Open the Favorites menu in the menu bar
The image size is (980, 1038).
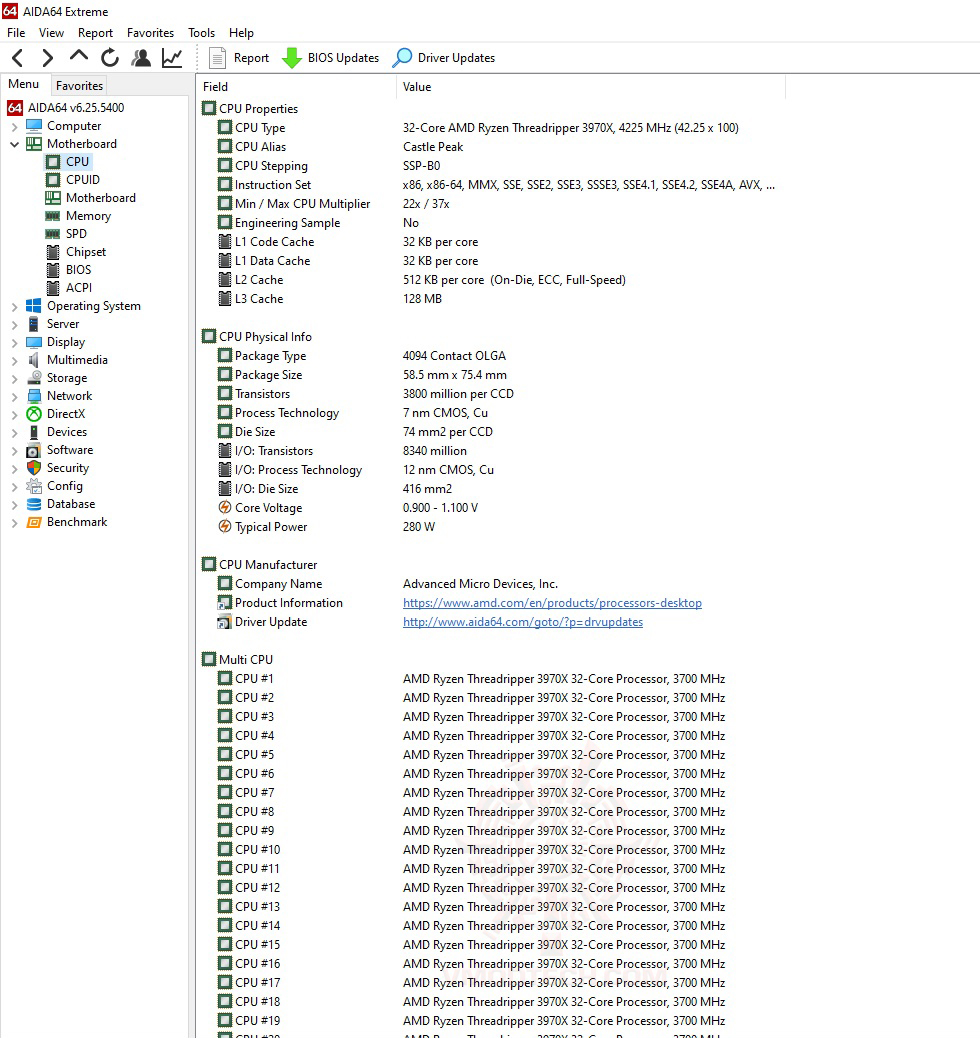coord(150,32)
